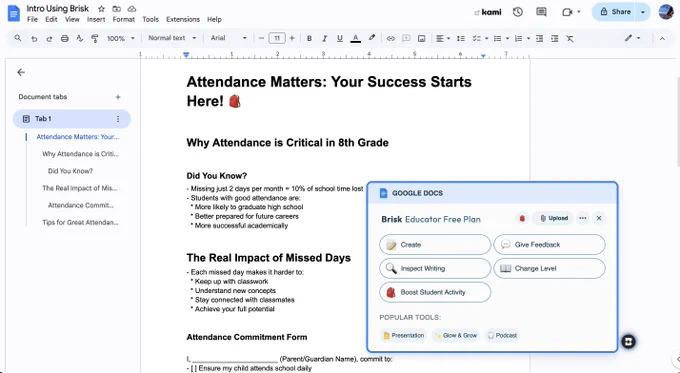Click the Change Level button
680x373 pixels.
(549, 268)
